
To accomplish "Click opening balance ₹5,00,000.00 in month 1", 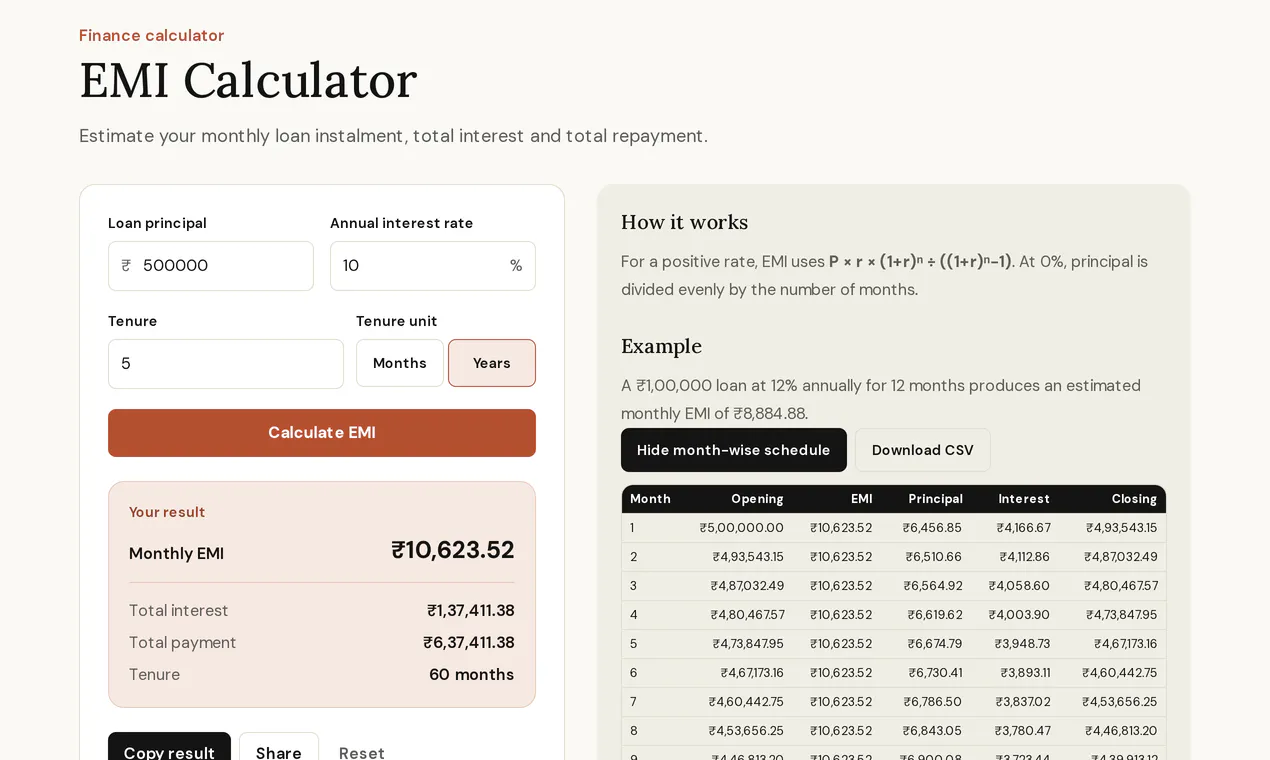I will (742, 528).
